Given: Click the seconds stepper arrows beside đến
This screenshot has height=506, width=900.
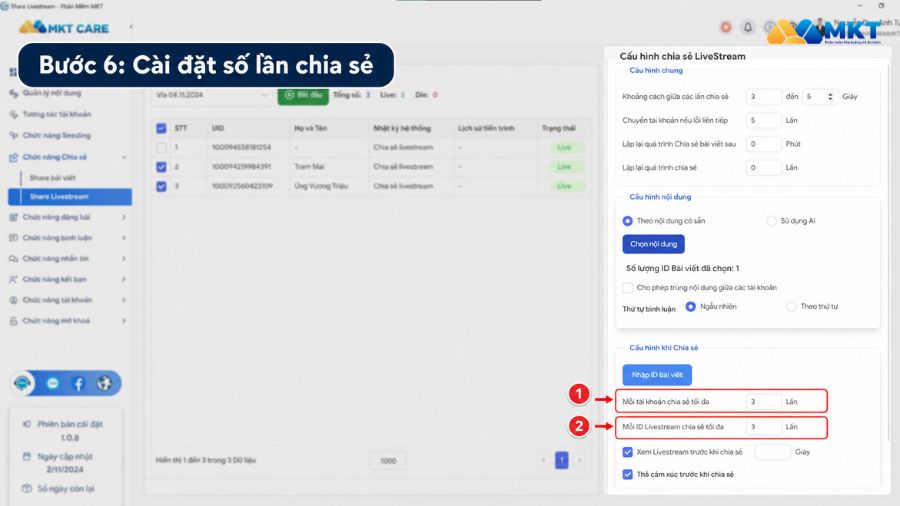Looking at the screenshot, I should [x=830, y=96].
